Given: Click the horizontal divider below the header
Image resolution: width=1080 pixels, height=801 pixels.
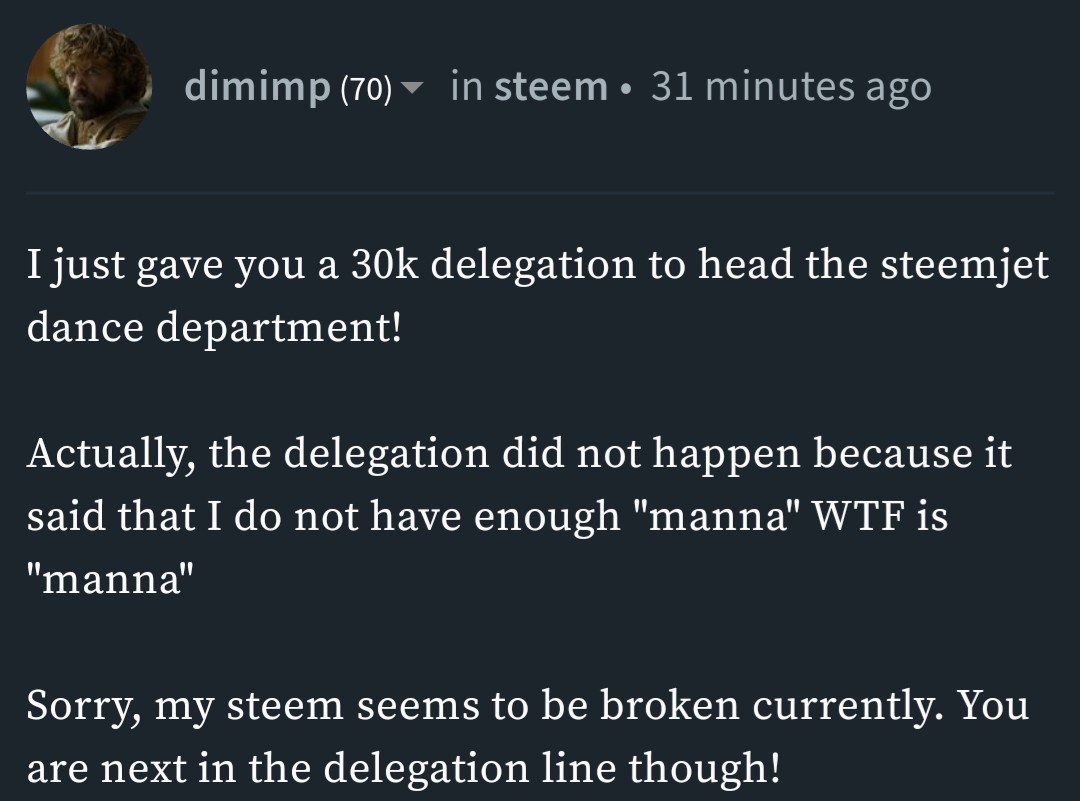Looking at the screenshot, I should (540, 193).
